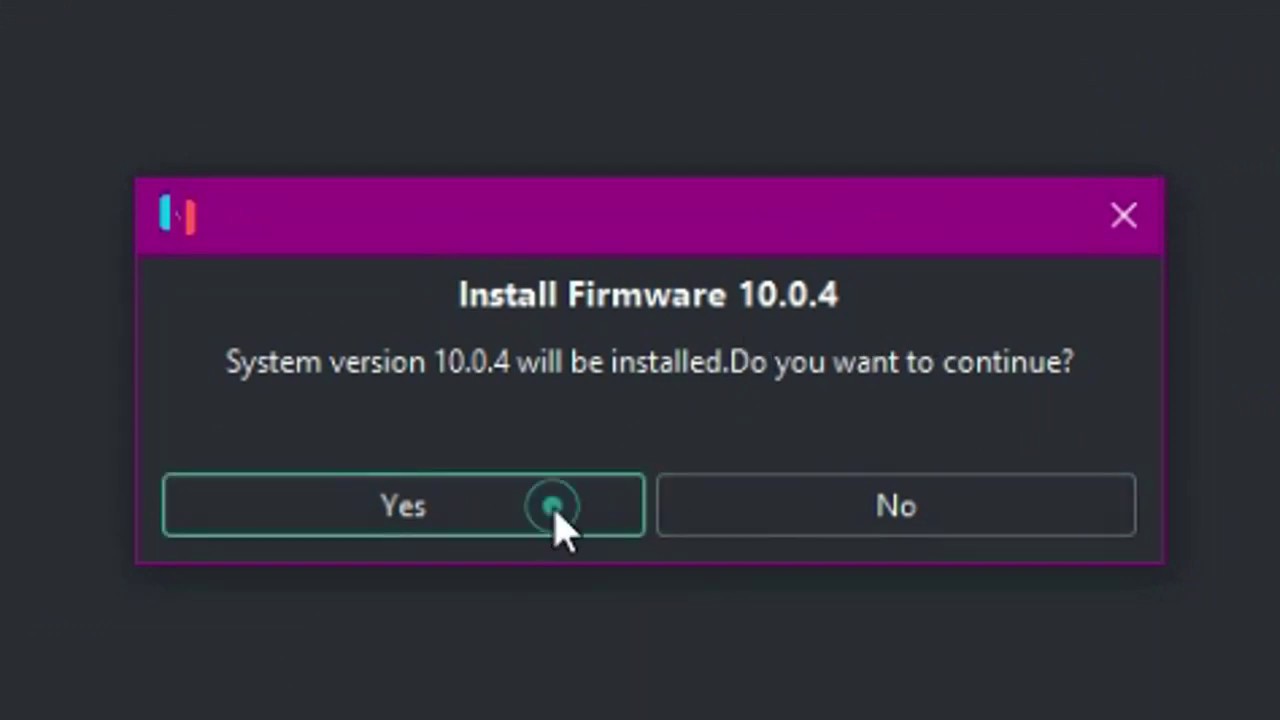Viewport: 1280px width, 720px height.
Task: Click the empty magenta title bar area
Action: [650, 216]
